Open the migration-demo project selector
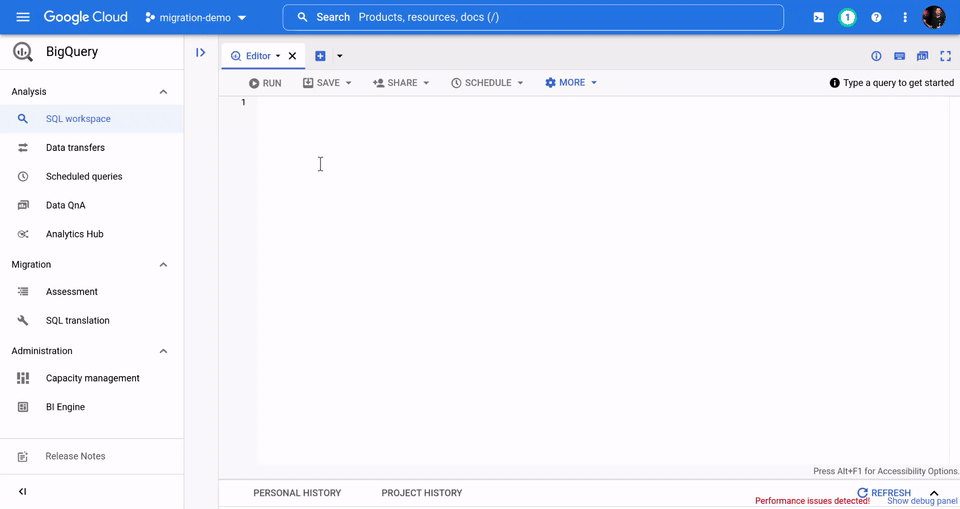Screen dimensions: 960x509 coord(196,17)
